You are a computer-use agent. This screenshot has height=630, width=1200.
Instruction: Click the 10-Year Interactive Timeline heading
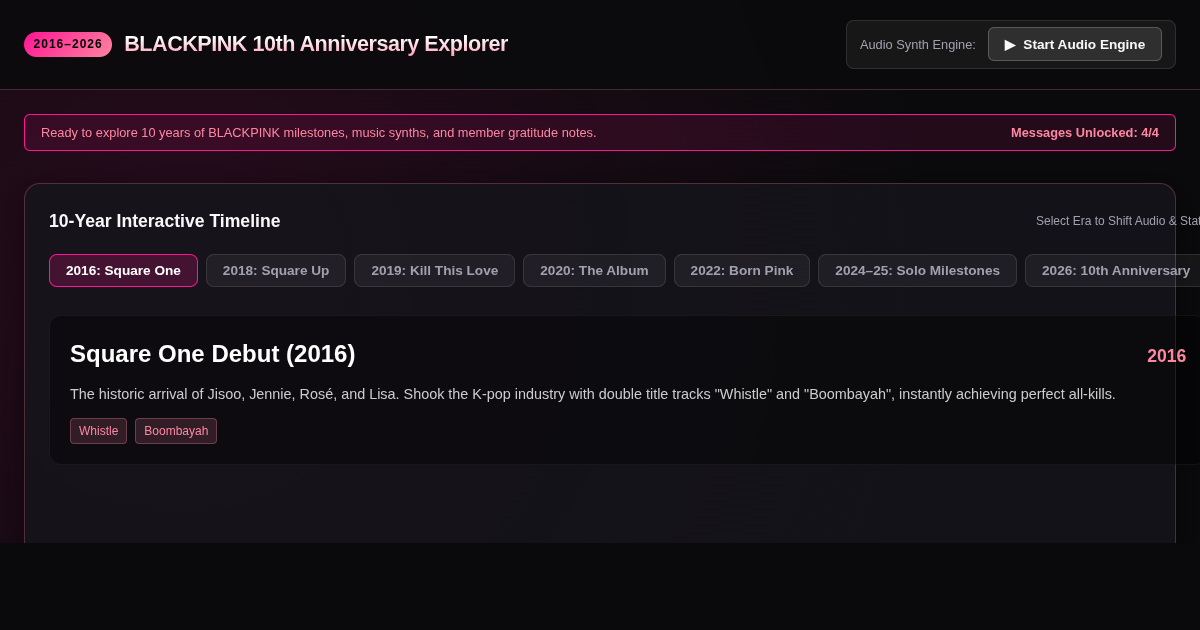coord(165,221)
